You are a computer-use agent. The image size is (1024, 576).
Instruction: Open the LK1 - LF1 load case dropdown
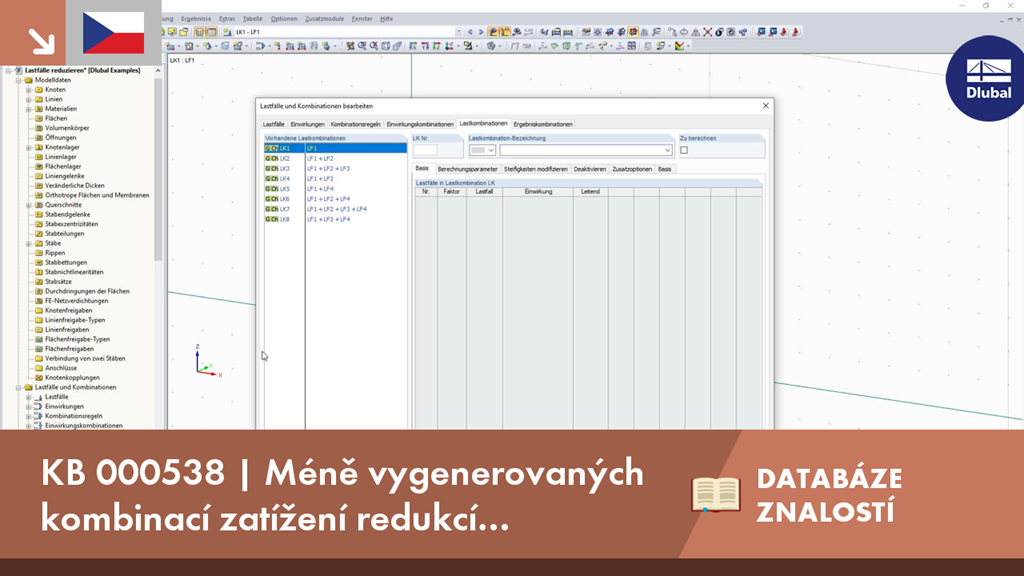pyautogui.click(x=458, y=32)
